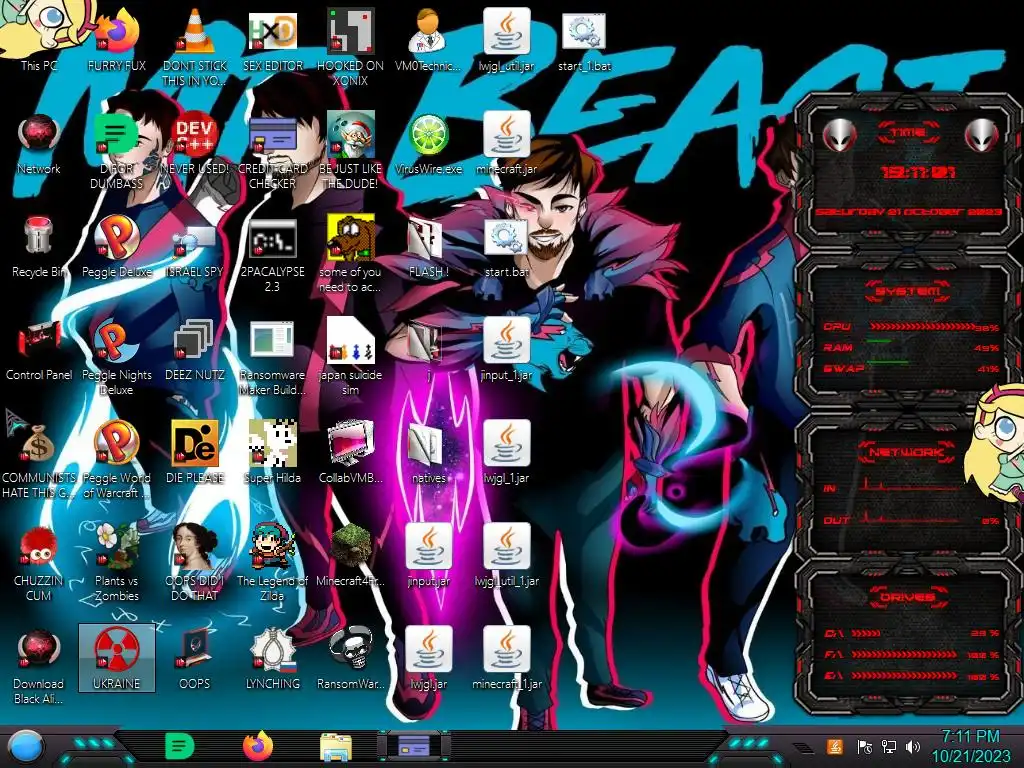Select the DIE PLEASE shortcut
Screen dimensions: 1024x768
click(195, 453)
